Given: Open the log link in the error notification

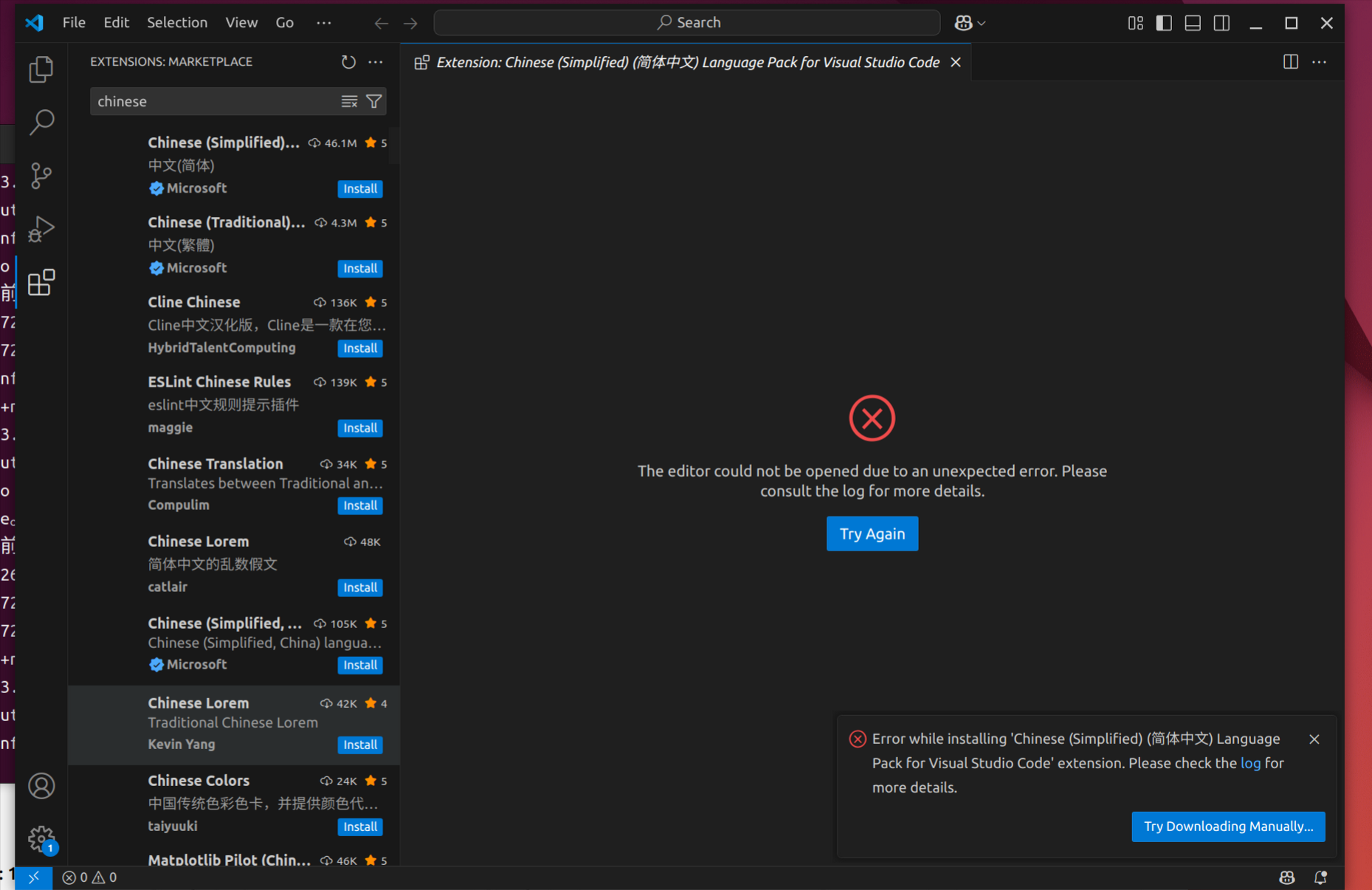Looking at the screenshot, I should [1250, 763].
